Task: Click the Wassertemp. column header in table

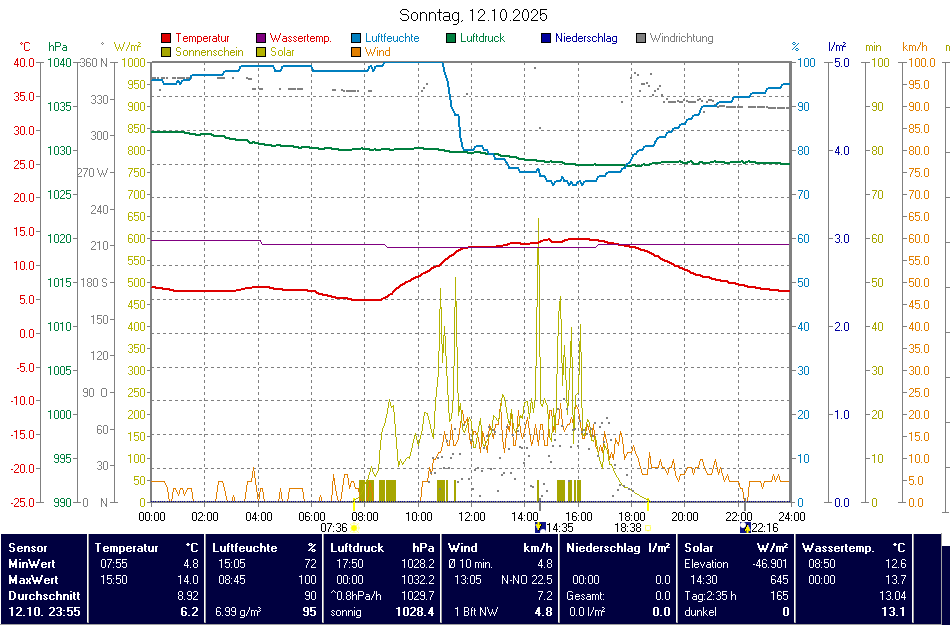Action: [838, 548]
